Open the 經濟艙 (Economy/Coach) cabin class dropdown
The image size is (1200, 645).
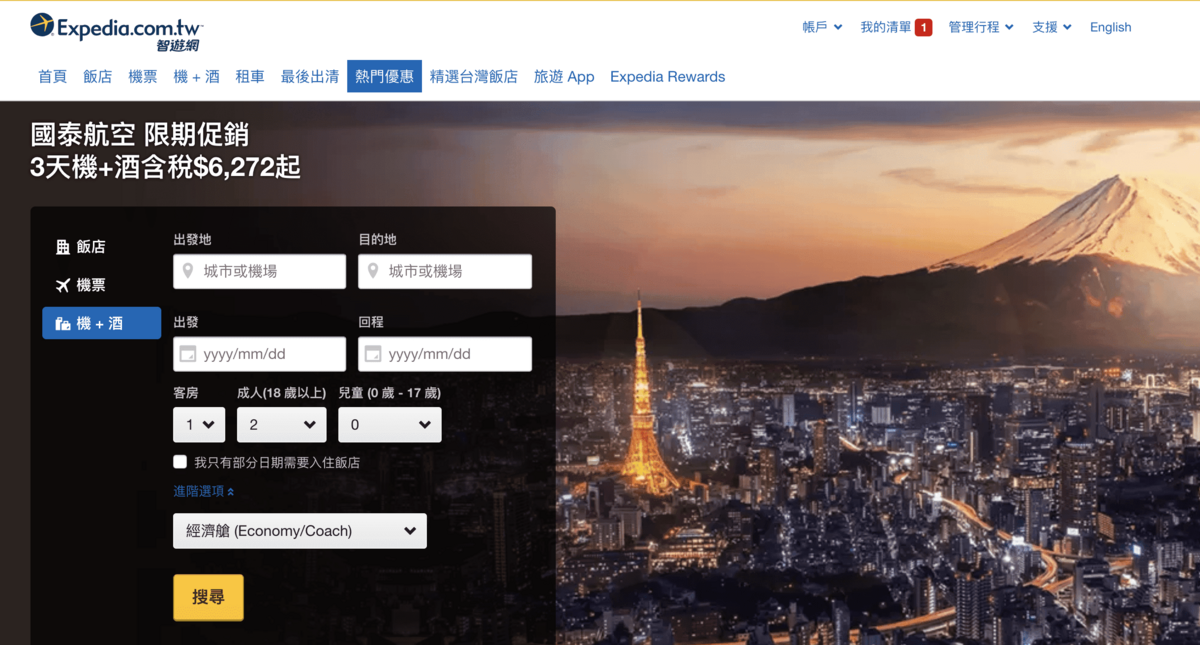(x=300, y=531)
